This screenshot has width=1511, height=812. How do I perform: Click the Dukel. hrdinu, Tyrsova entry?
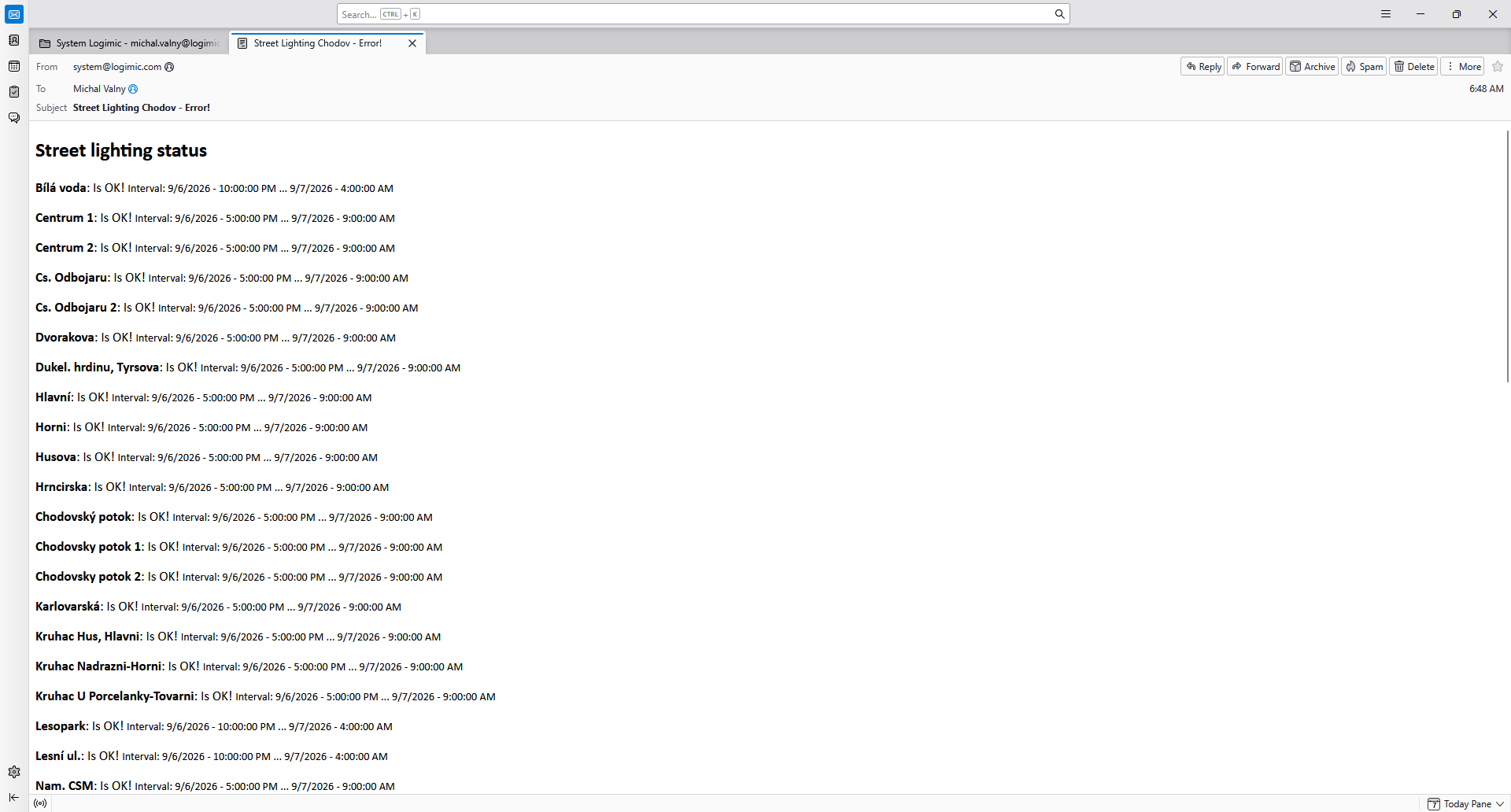(248, 367)
